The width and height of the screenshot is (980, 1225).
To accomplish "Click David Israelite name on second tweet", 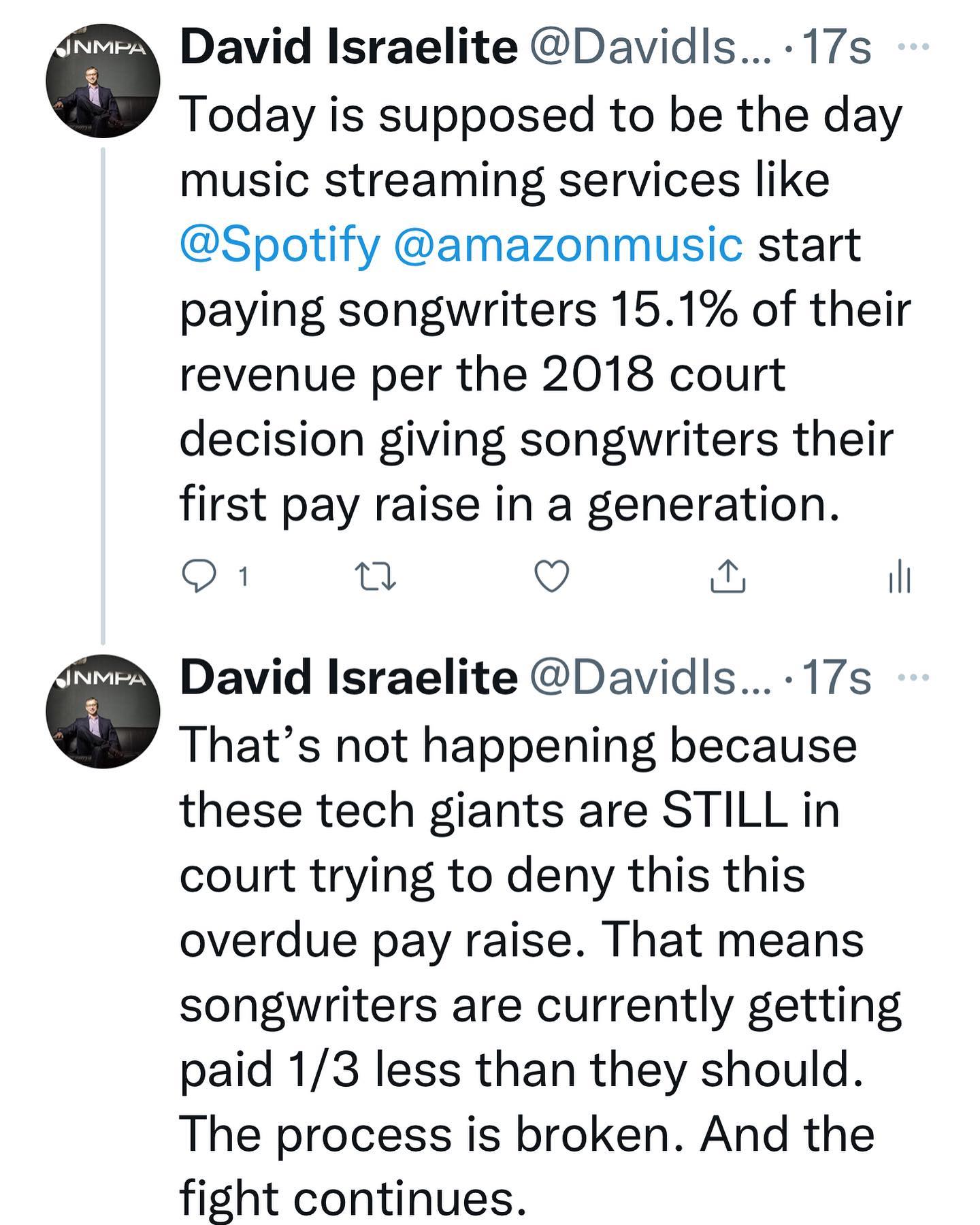I will click(348, 679).
